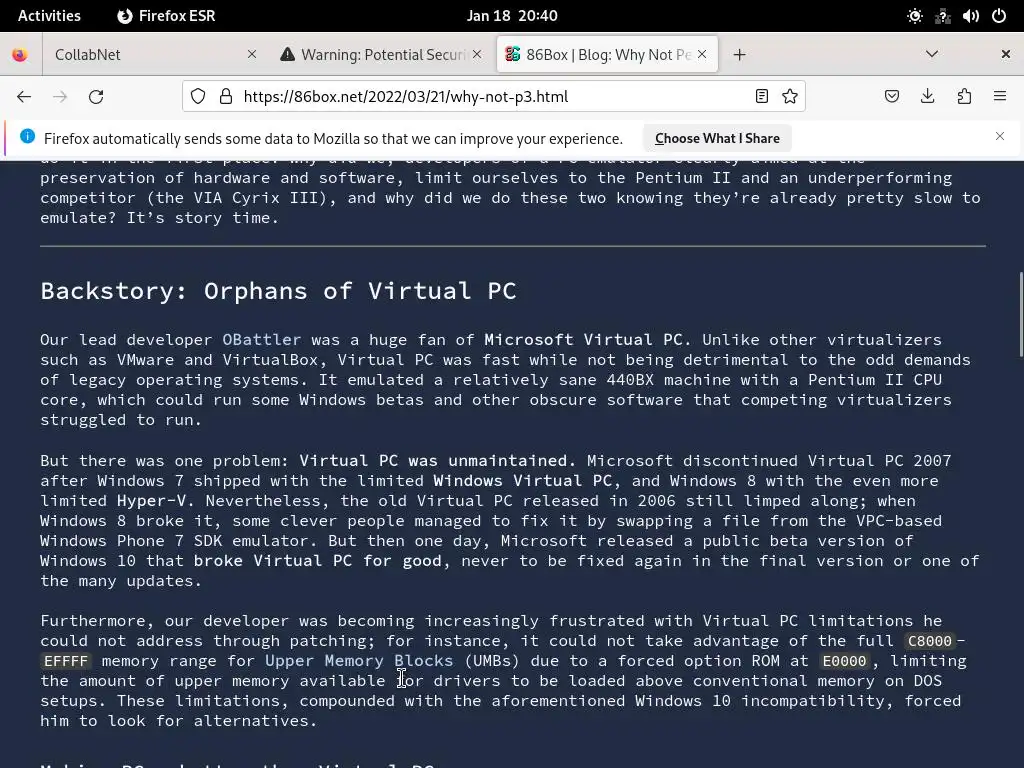The width and height of the screenshot is (1024, 768).
Task: Open Save to Pocket icon
Action: click(891, 97)
